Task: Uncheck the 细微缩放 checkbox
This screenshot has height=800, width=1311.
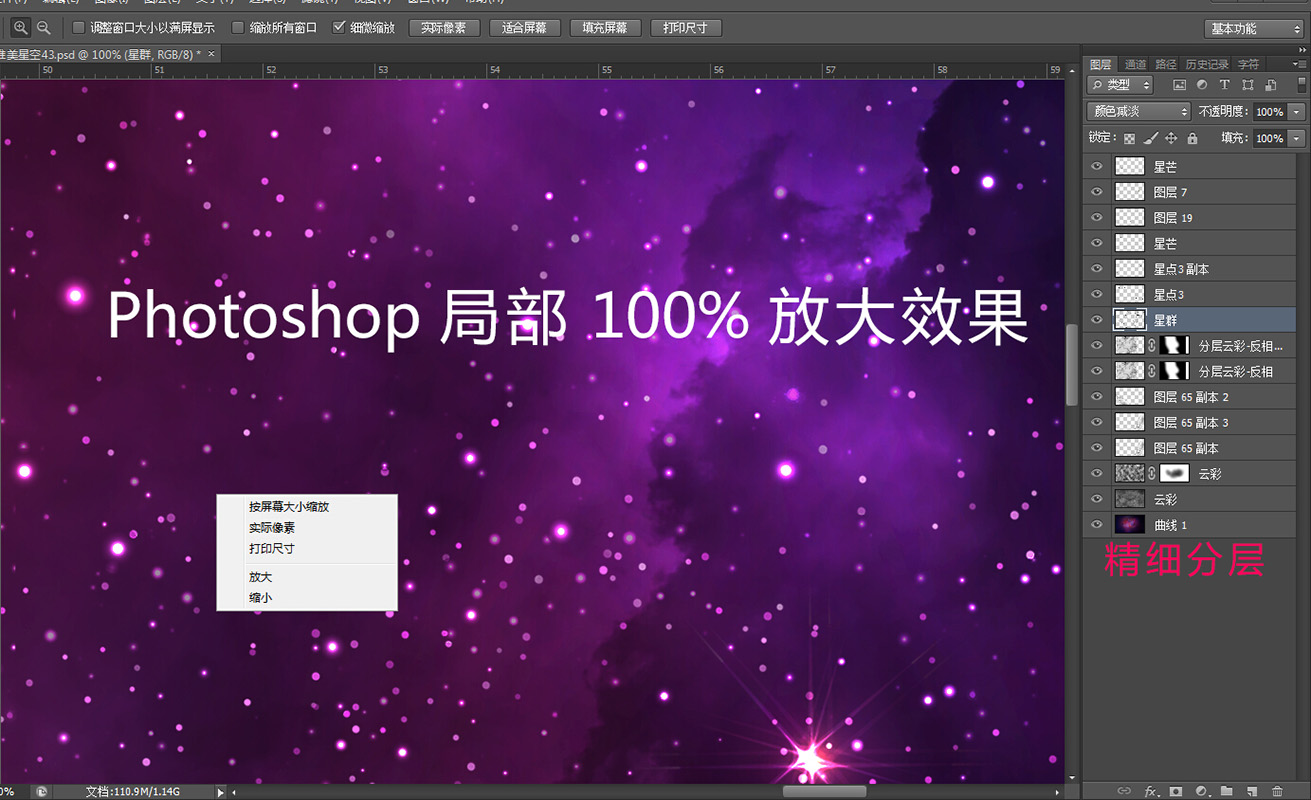Action: click(x=339, y=28)
